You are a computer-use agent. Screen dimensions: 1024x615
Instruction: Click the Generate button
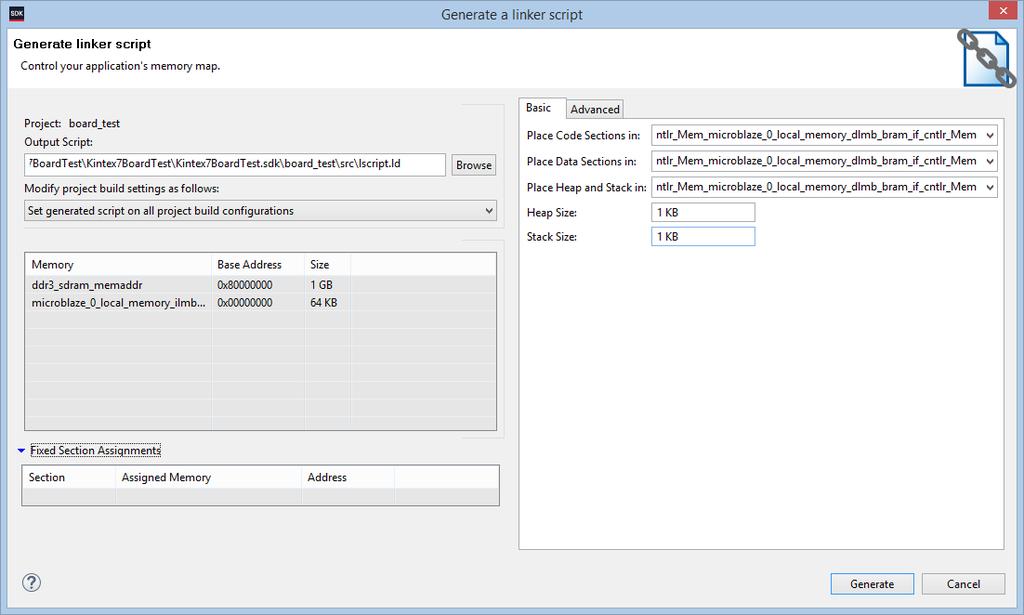point(872,584)
